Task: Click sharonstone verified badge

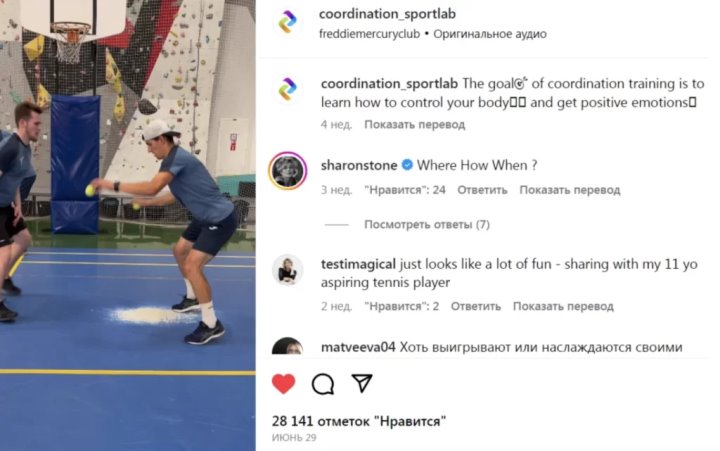Action: pyautogui.click(x=407, y=165)
